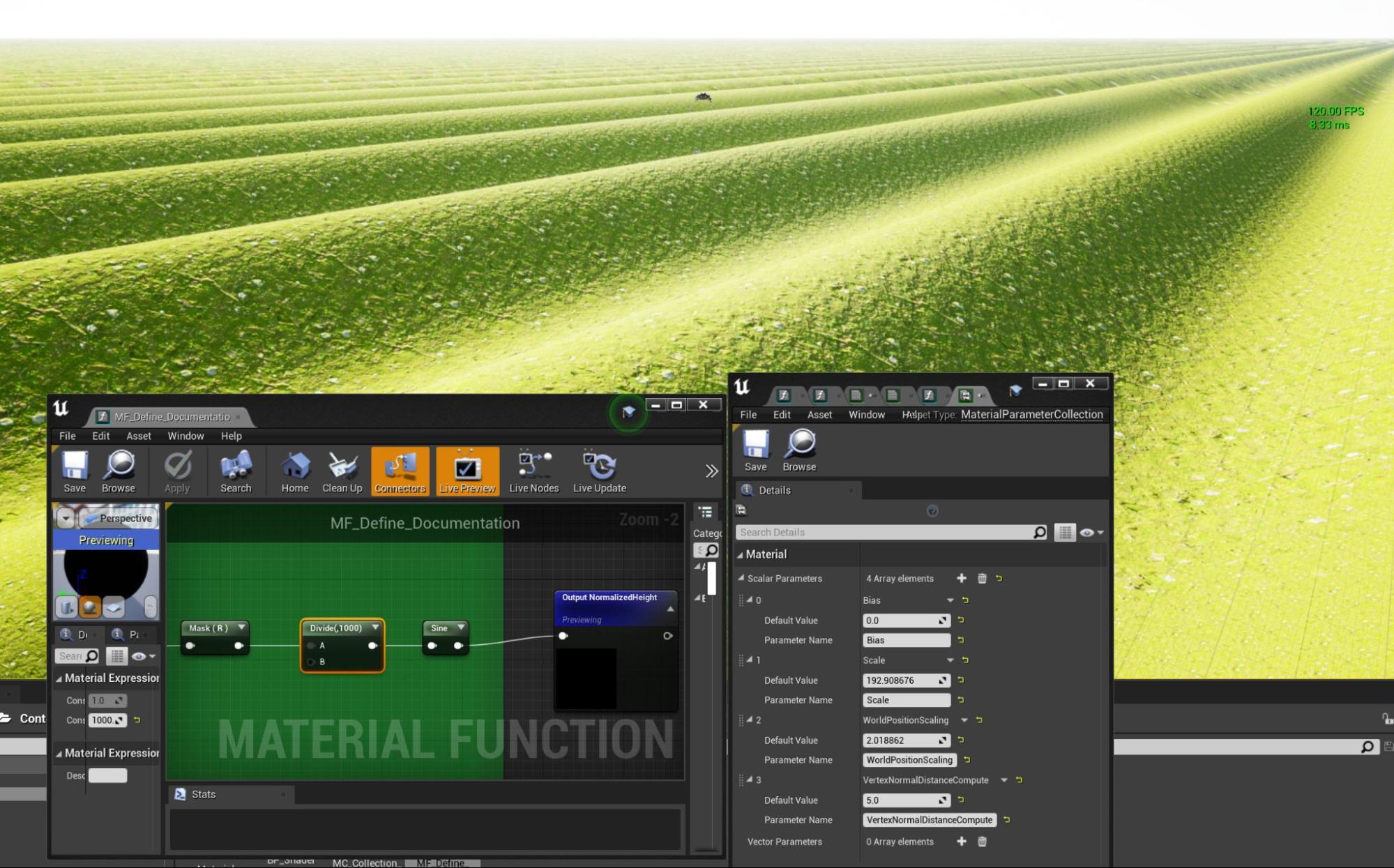Open Asset menu in function editor

coord(138,436)
